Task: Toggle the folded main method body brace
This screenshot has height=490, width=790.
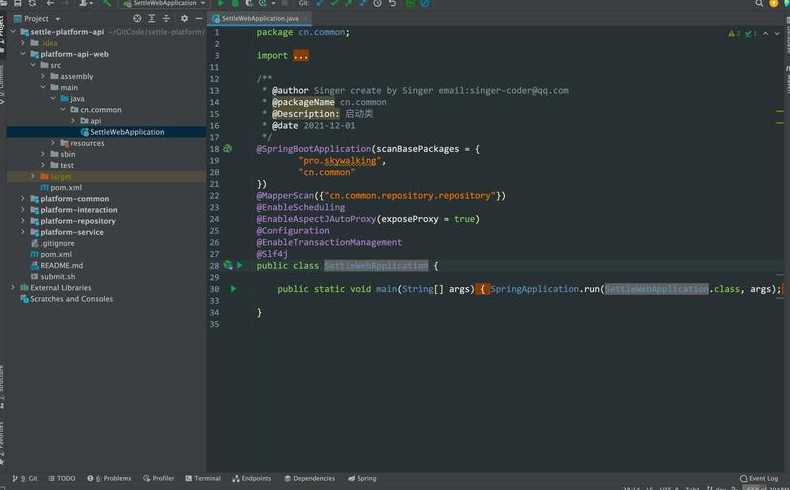Action: pos(482,289)
